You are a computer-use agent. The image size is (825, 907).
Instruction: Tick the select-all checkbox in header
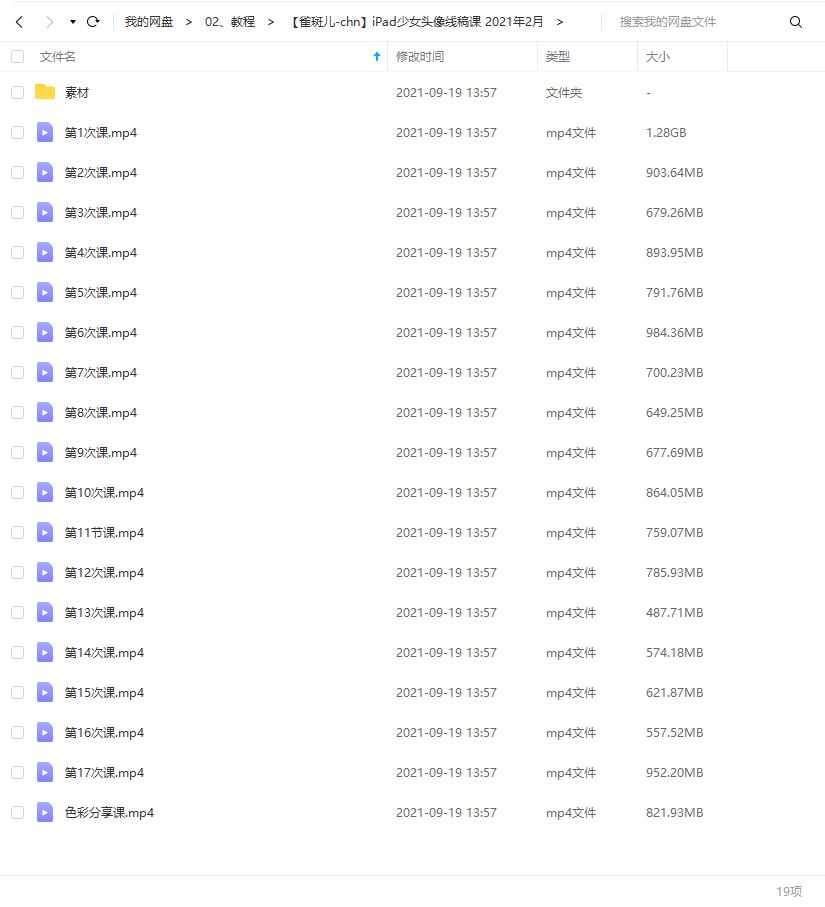[x=18, y=57]
